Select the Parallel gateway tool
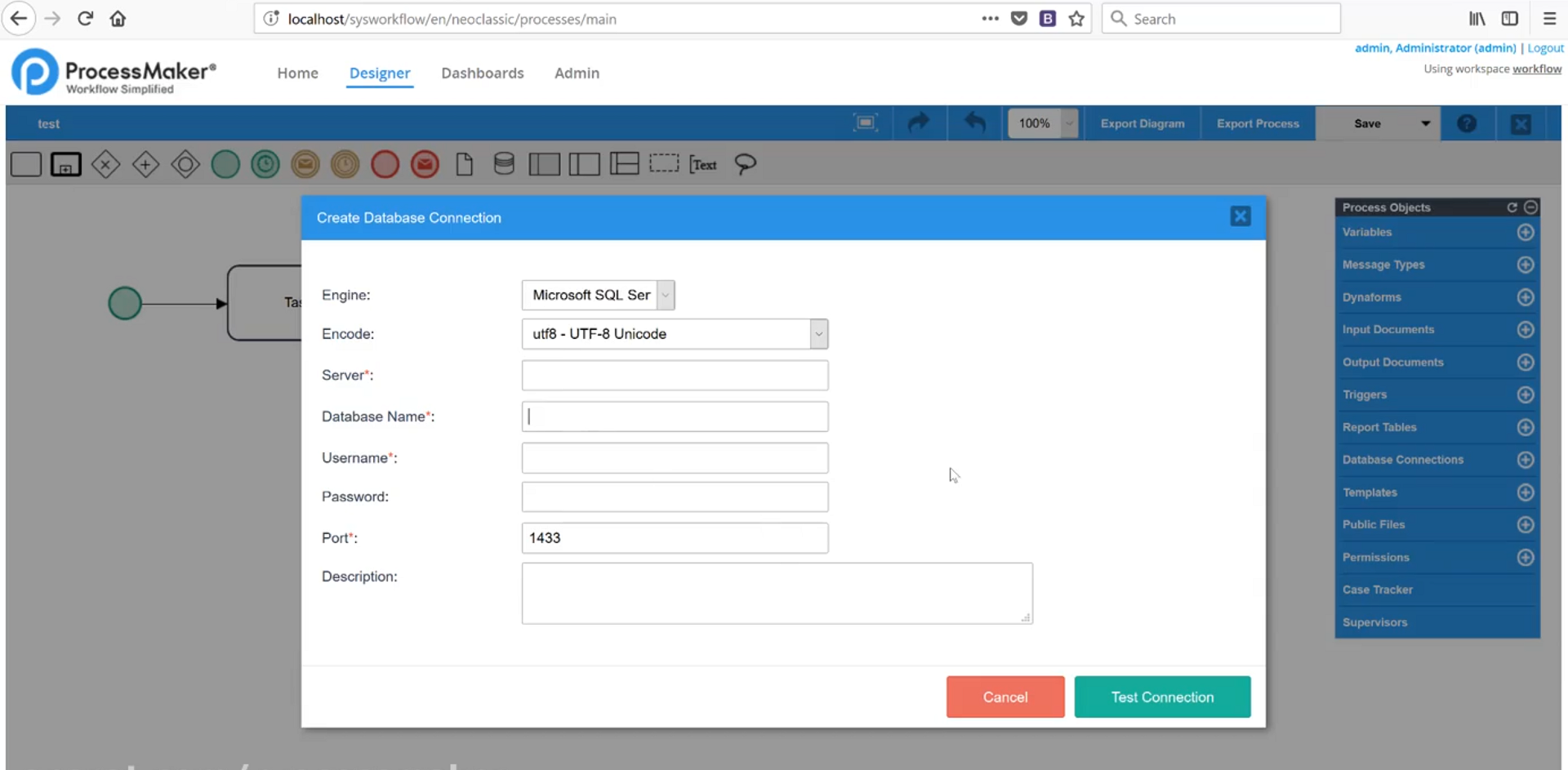 (145, 164)
